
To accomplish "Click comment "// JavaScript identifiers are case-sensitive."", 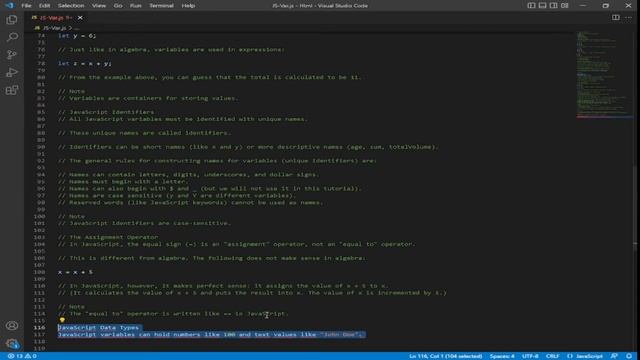I will (x=144, y=223).
